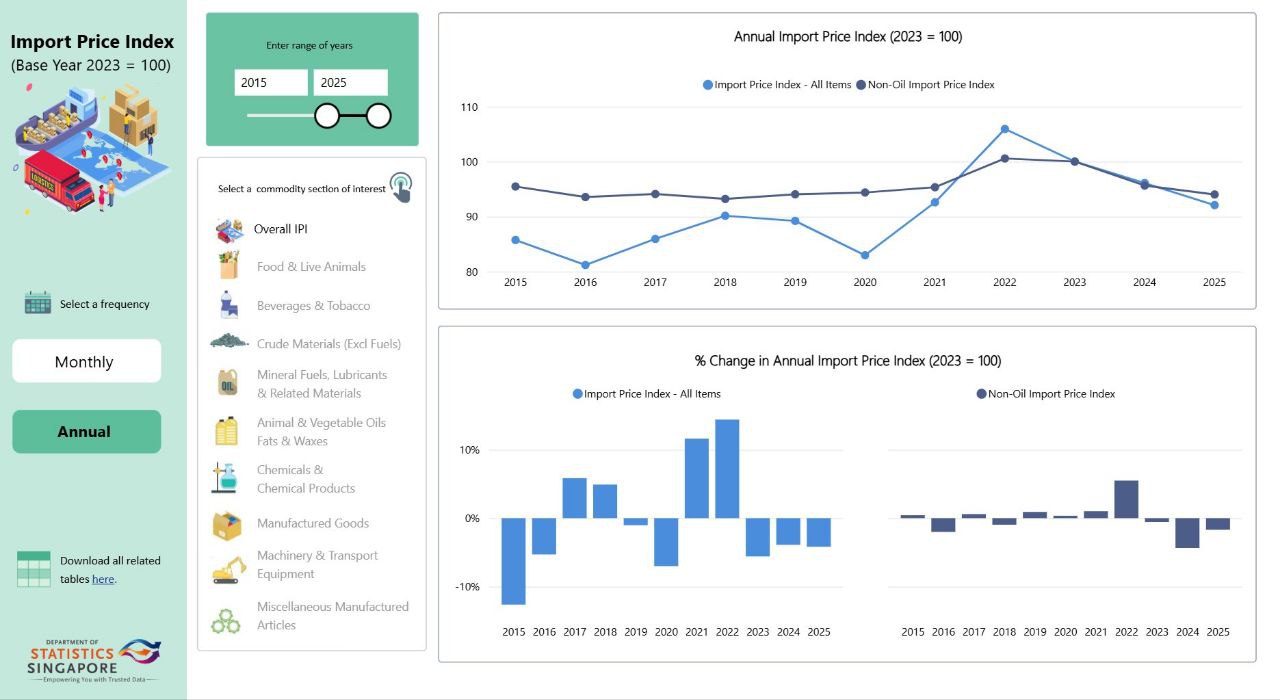Switch frequency to Monthly
1280x700 pixels.
coord(86,362)
